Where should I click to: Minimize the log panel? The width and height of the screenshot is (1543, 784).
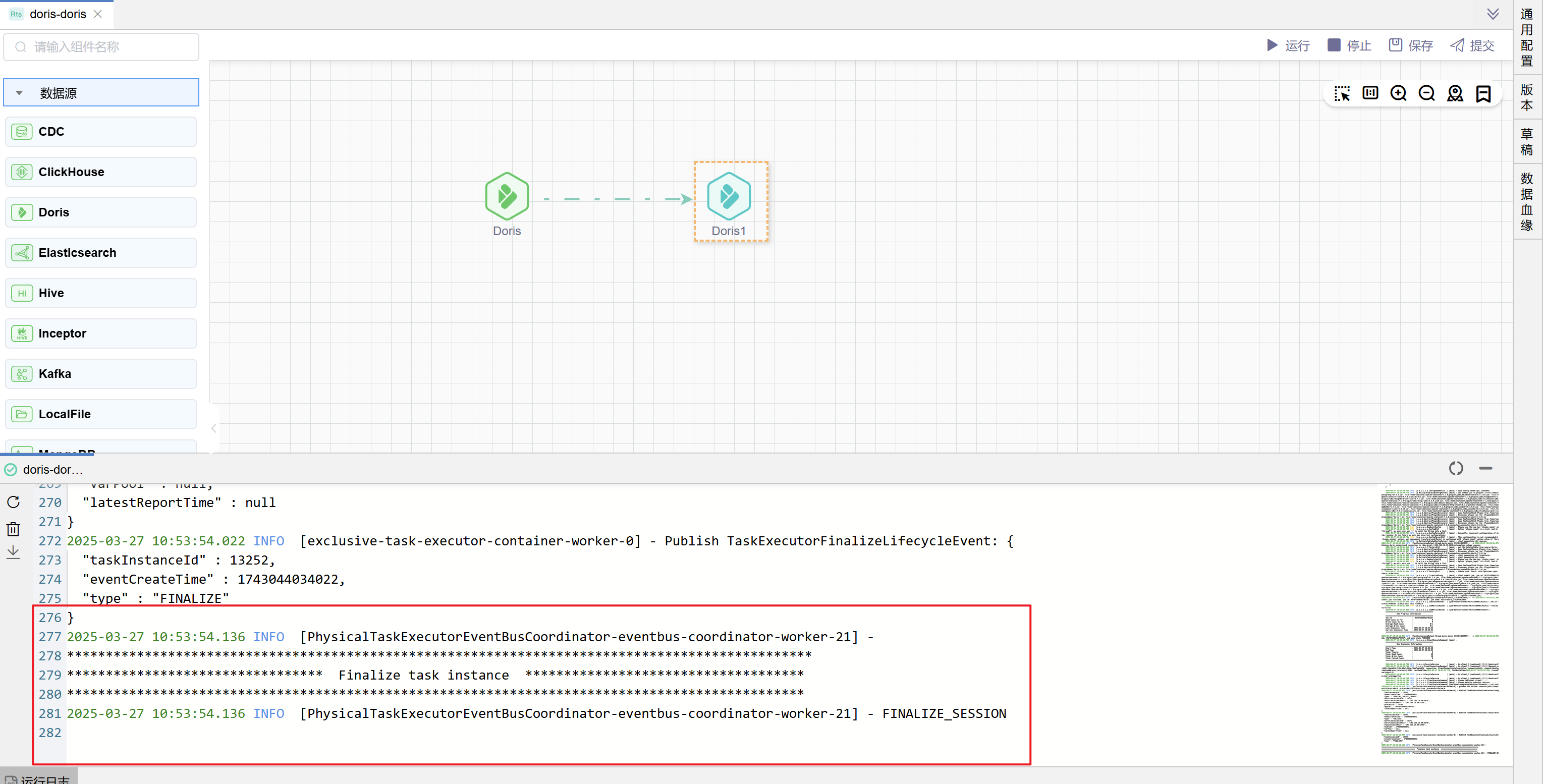(x=1485, y=468)
